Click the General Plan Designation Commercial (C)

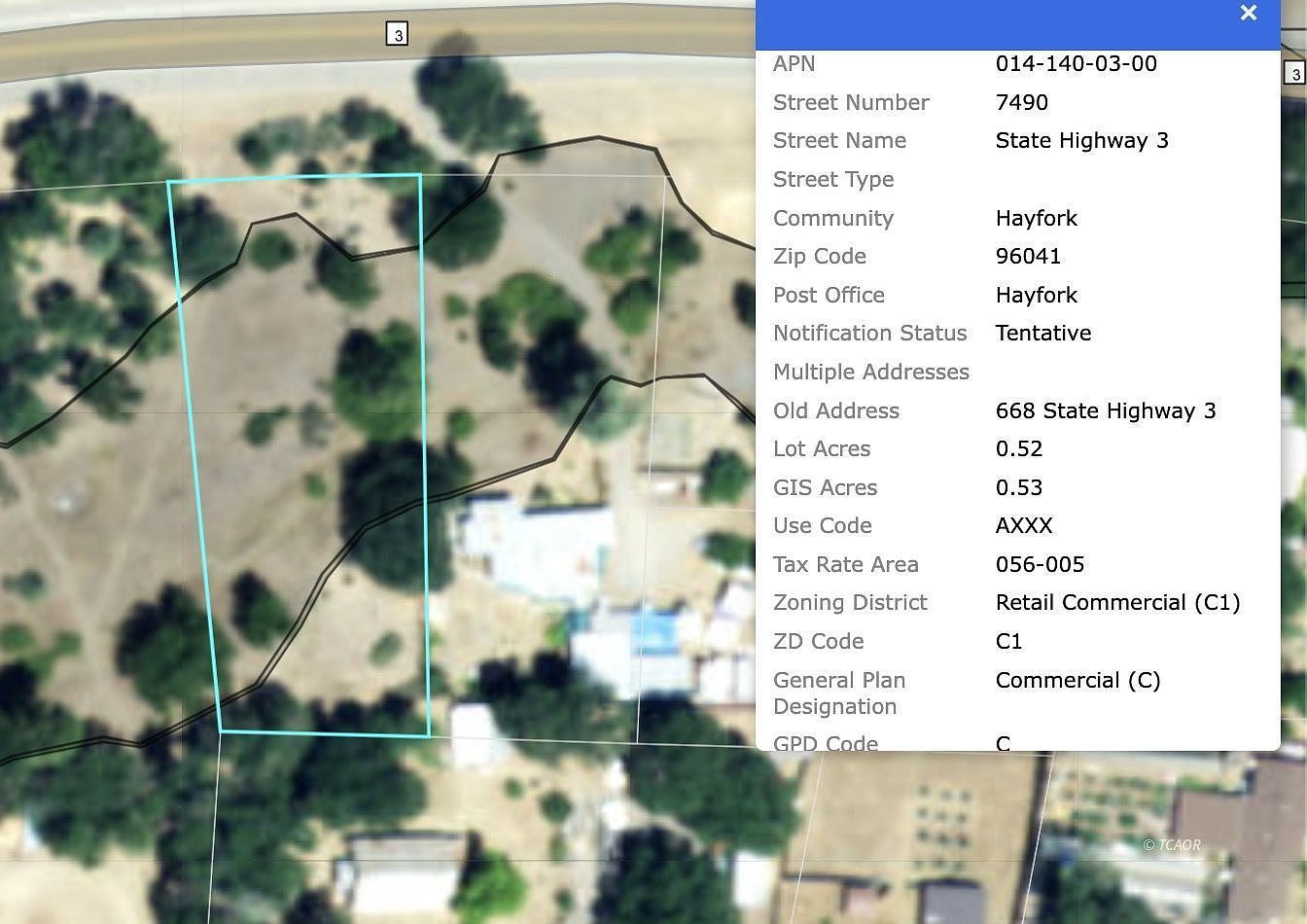[x=1077, y=680]
